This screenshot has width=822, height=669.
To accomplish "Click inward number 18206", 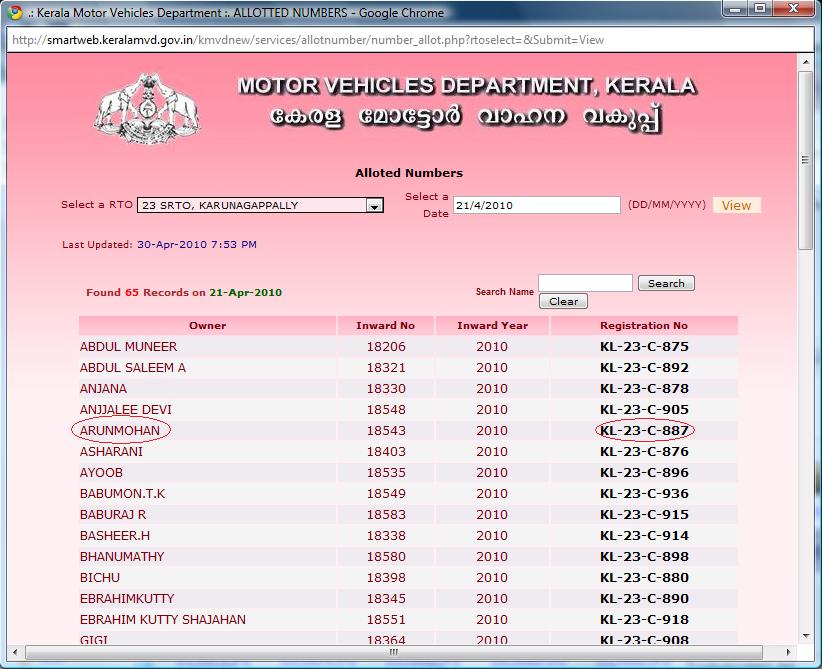I will click(386, 347).
